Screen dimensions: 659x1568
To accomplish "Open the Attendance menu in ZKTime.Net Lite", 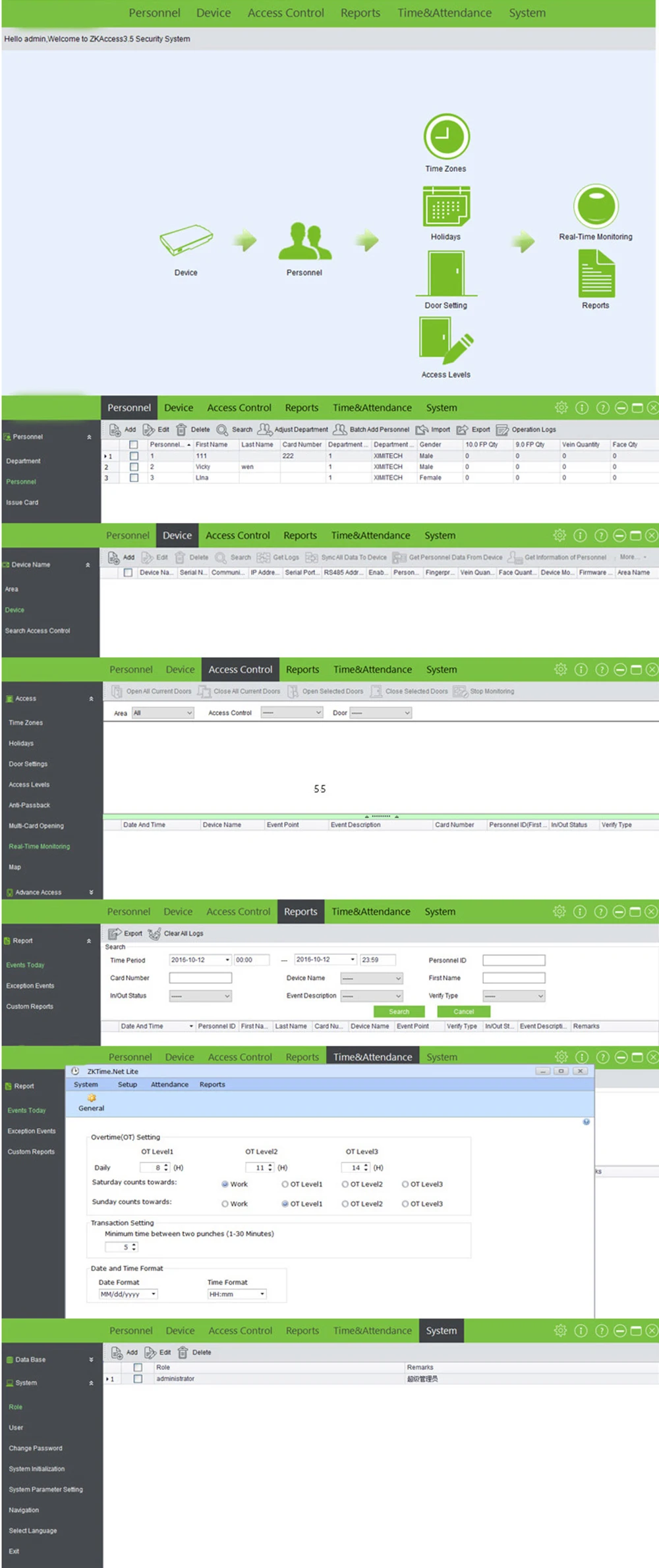I will 169,1085.
